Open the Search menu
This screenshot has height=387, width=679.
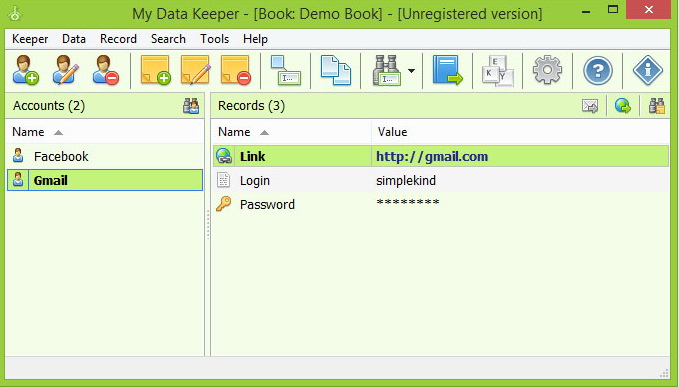pos(168,39)
